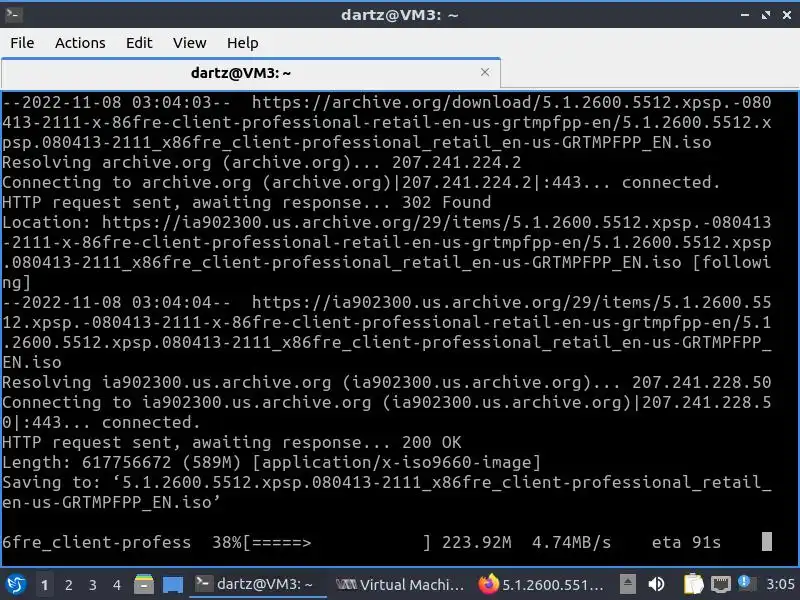Screen dimensions: 800x600
Task: Switch to the Firefox 5.1.2600.551 taskbar window
Action: click(x=541, y=584)
